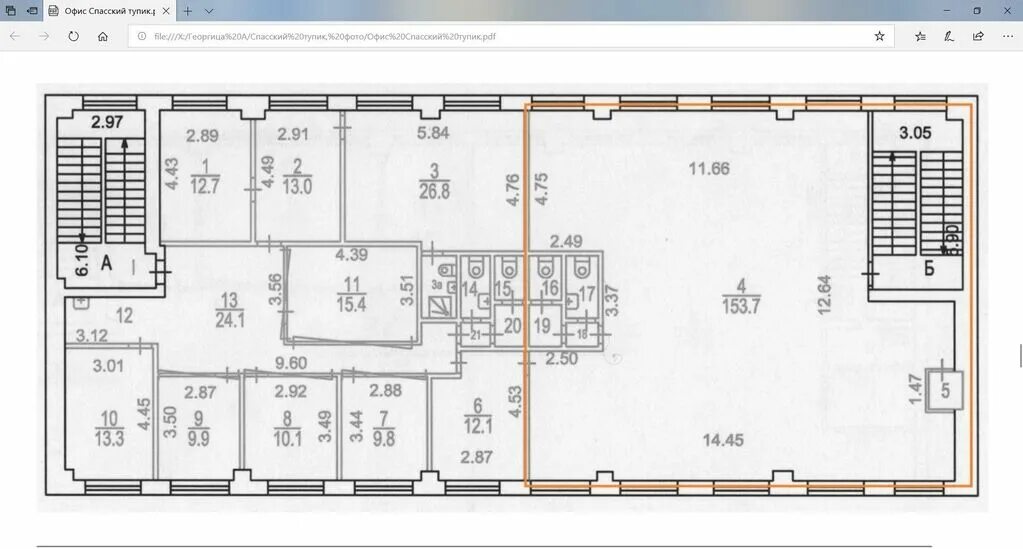This screenshot has height=549, width=1023.
Task: Click dimension 14.45 in plan
Action: [723, 441]
